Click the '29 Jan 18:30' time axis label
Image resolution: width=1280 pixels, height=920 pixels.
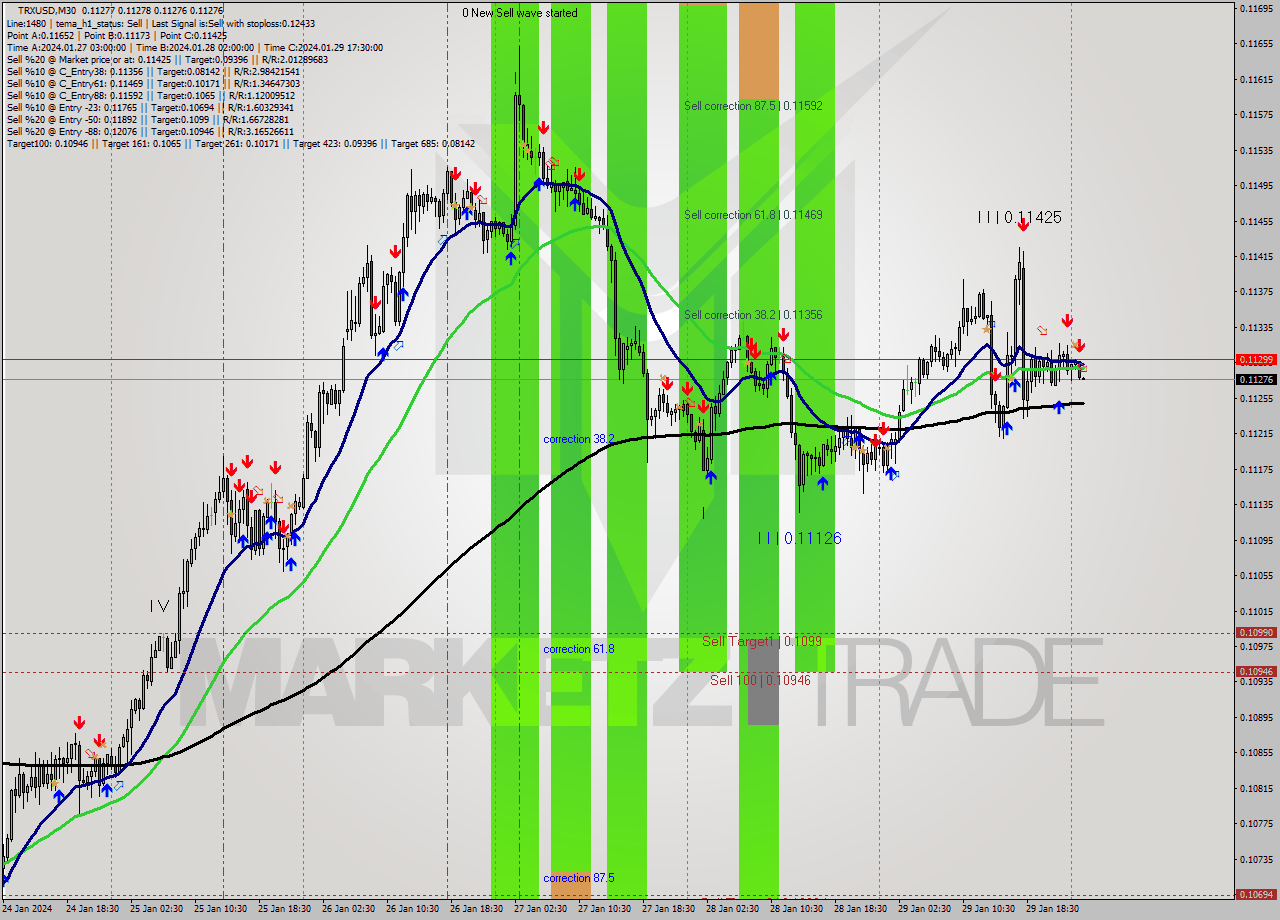[1052, 909]
